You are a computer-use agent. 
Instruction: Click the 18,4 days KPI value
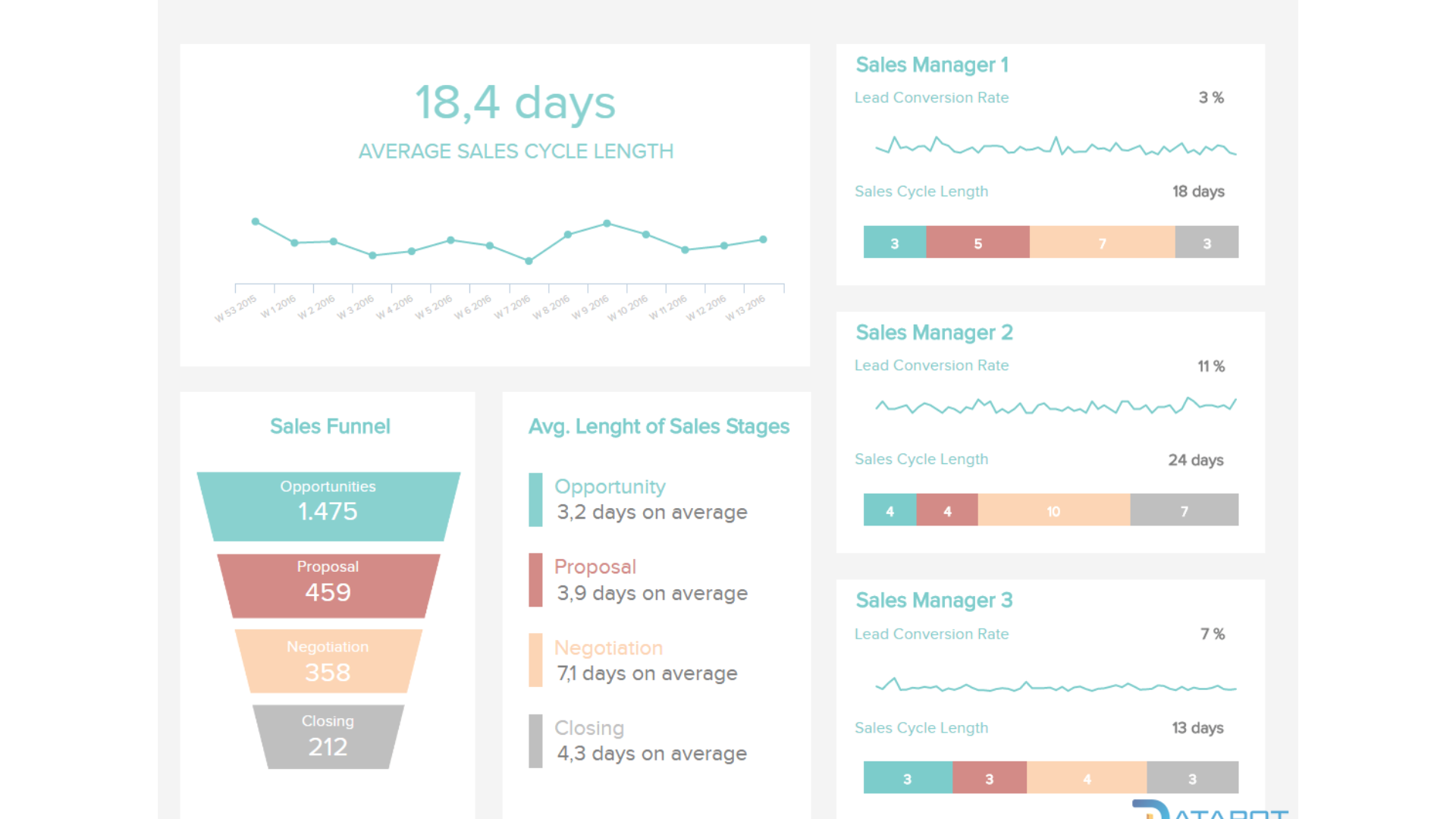515,102
